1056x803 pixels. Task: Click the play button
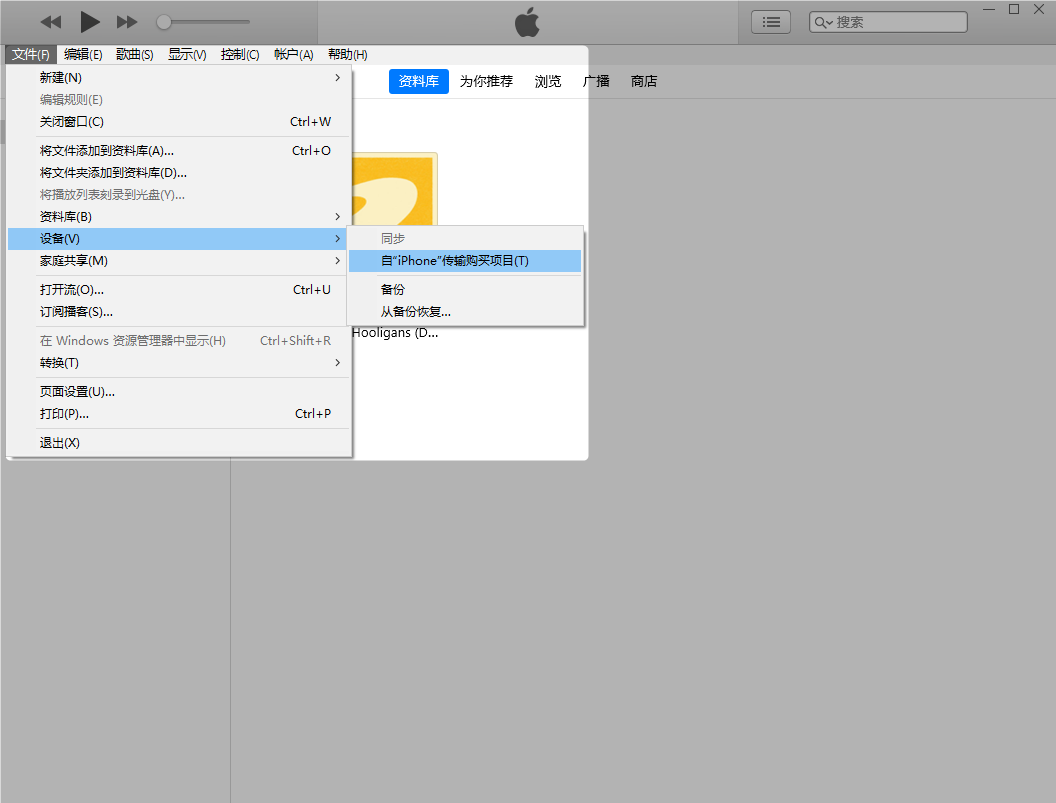coord(90,22)
